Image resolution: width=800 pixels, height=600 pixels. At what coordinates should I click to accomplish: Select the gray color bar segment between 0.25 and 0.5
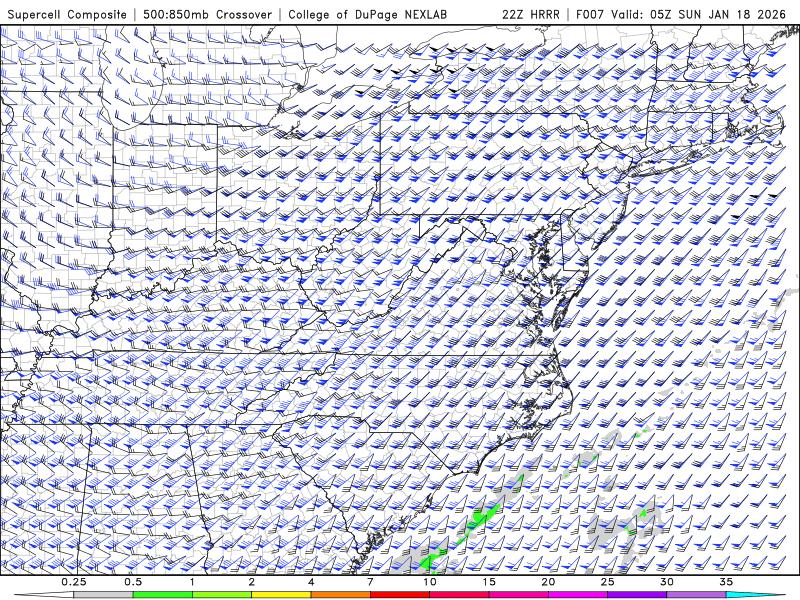pos(103,595)
